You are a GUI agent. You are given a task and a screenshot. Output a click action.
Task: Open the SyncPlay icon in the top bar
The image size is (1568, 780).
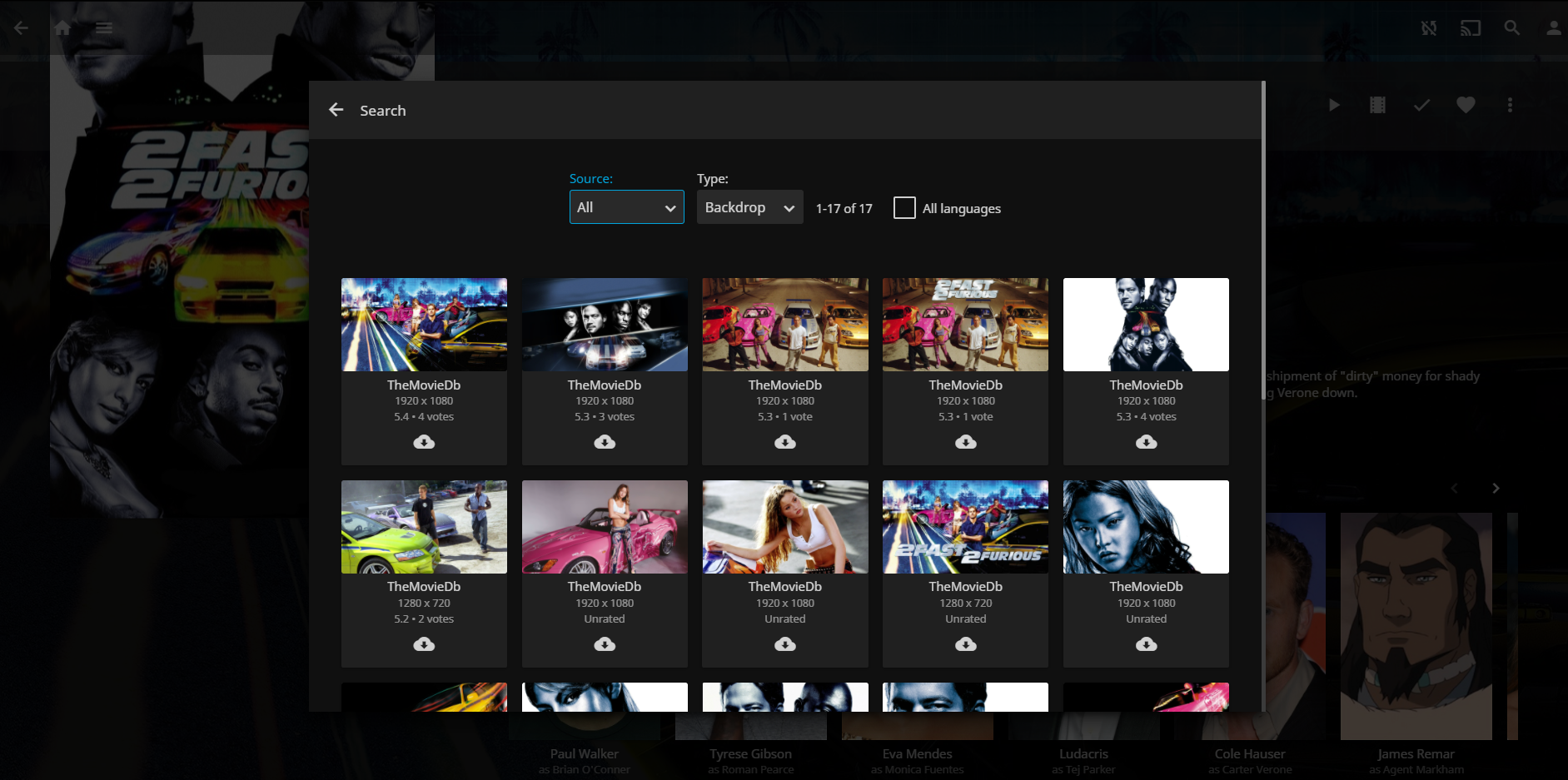1429,27
